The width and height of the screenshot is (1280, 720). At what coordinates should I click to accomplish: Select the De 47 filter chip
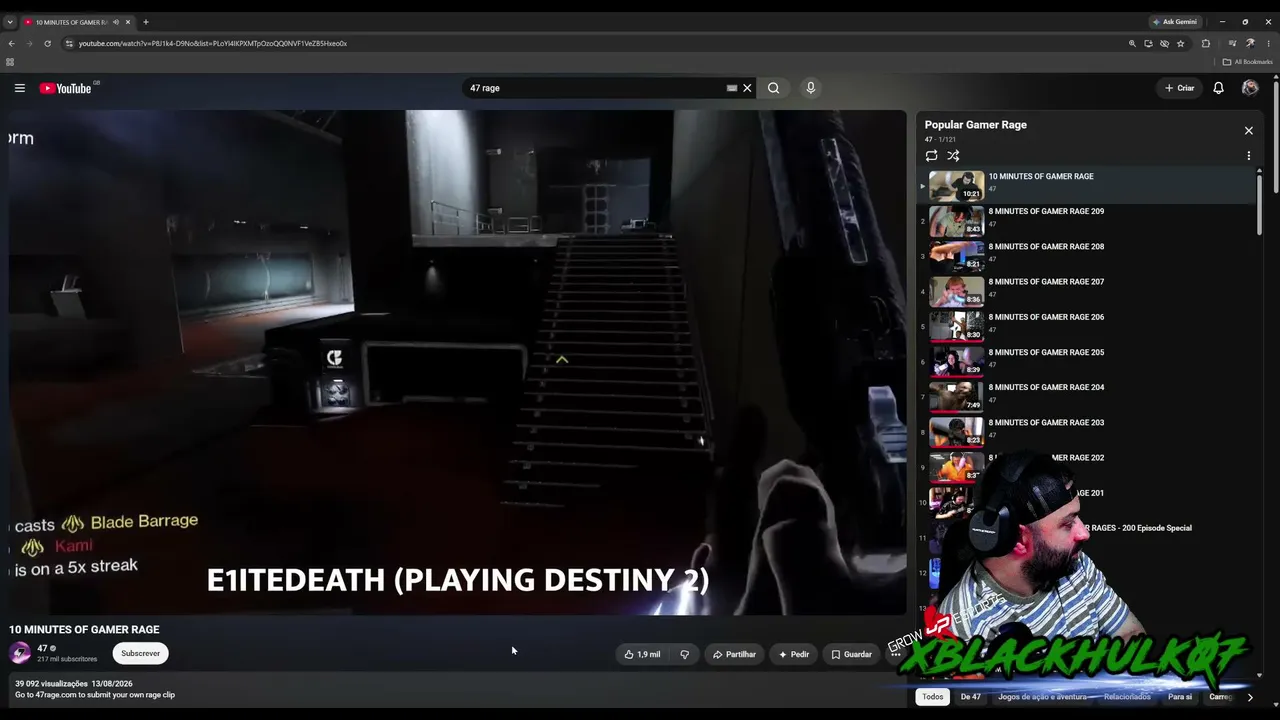971,697
